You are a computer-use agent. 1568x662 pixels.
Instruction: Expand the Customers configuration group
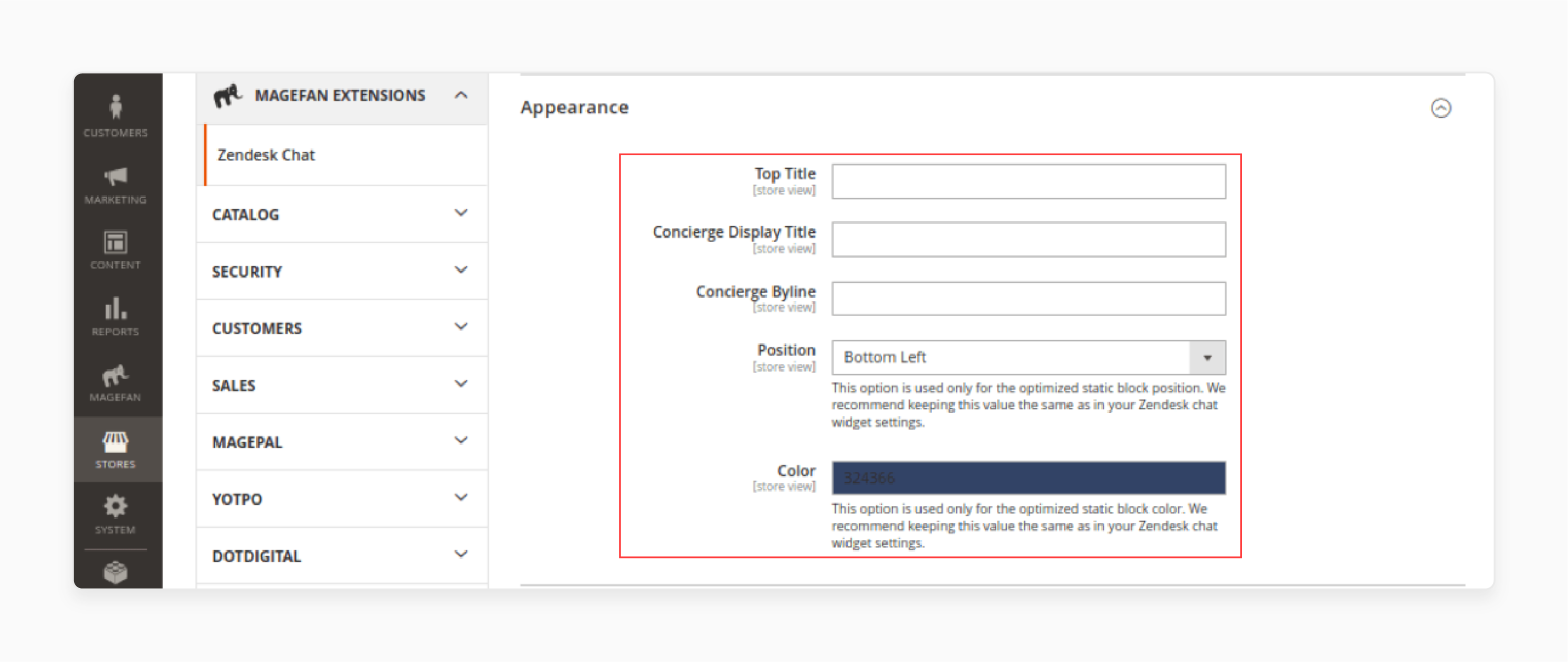click(x=342, y=328)
